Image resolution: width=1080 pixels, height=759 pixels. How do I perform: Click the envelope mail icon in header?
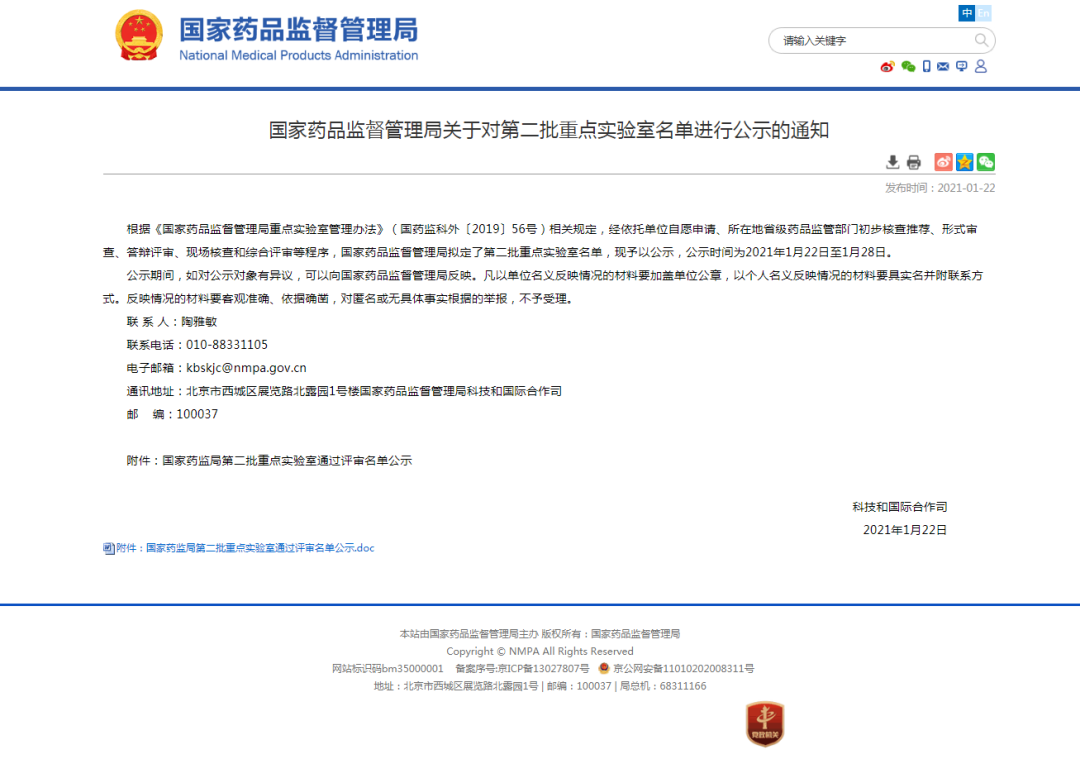(x=943, y=67)
